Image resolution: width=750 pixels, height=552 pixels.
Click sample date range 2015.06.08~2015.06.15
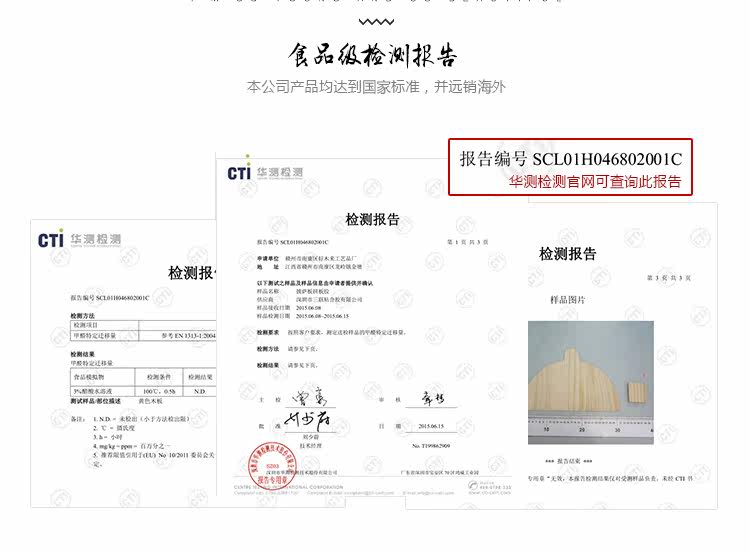coord(322,316)
